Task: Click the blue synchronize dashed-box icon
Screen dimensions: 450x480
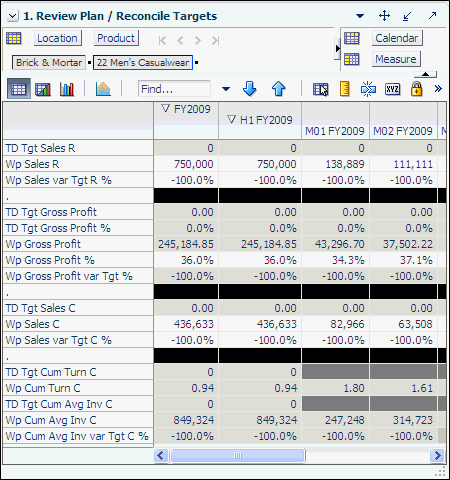Action: [x=368, y=89]
